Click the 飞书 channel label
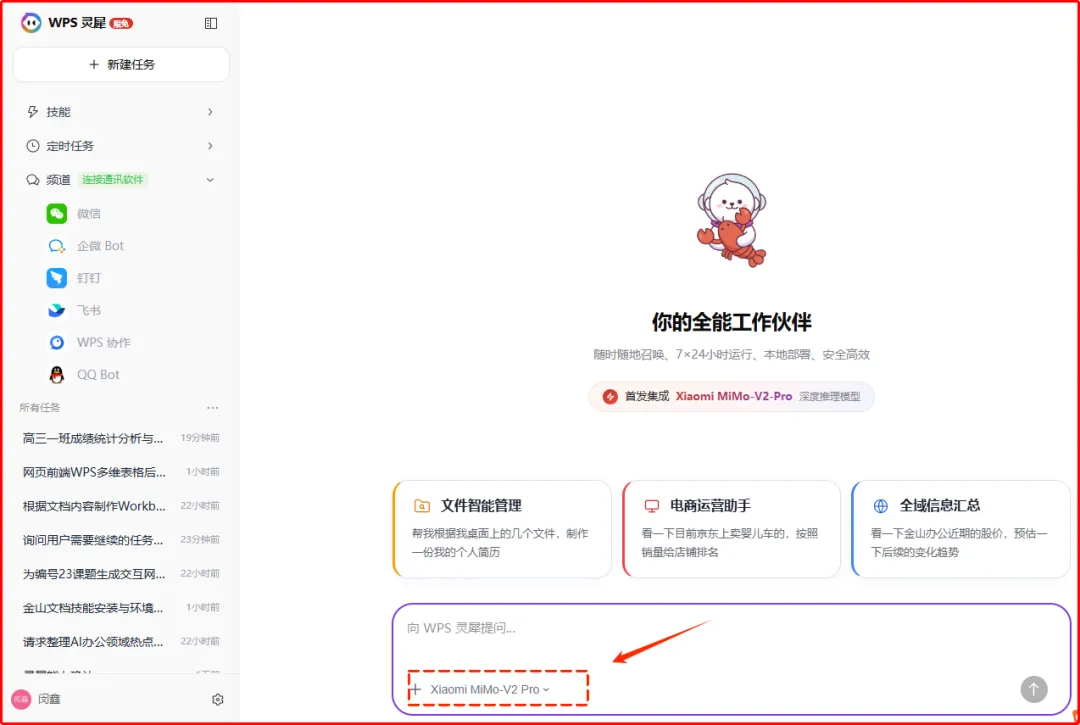Image resolution: width=1080 pixels, height=725 pixels. pyautogui.click(x=89, y=311)
